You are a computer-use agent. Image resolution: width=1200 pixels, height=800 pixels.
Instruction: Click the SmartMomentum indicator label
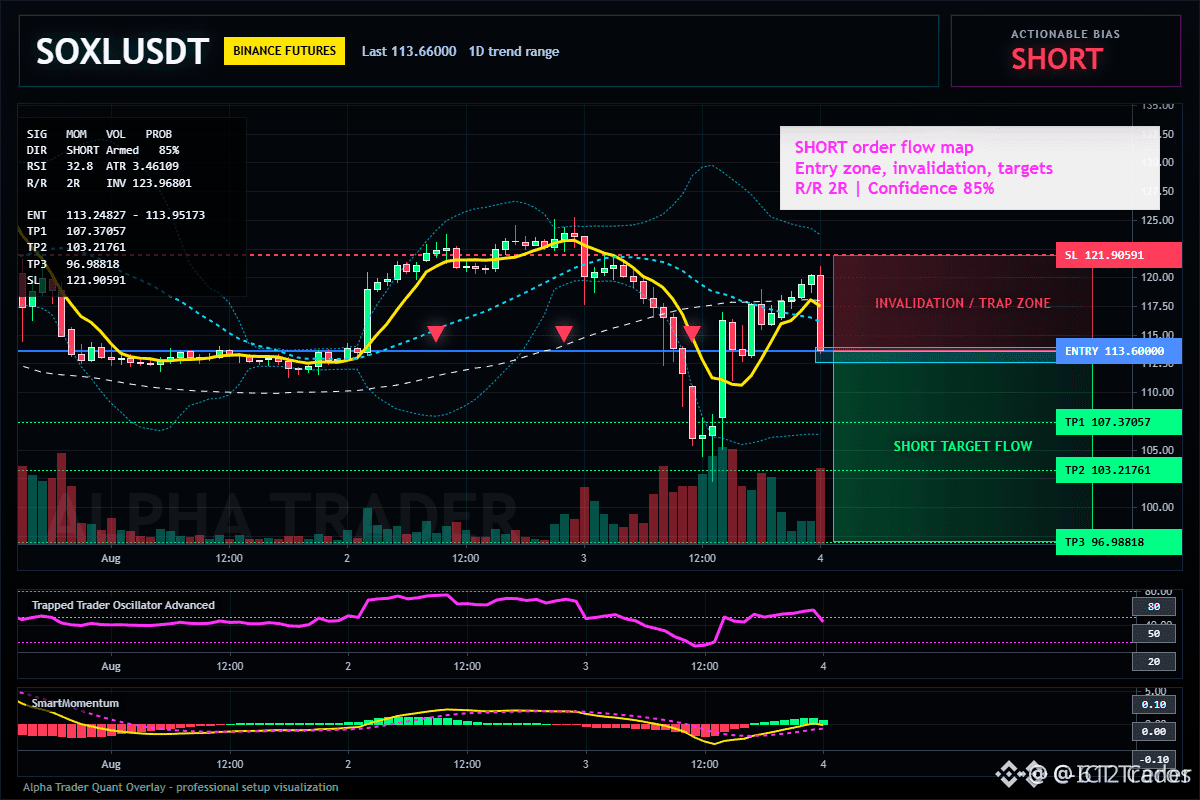tap(75, 703)
